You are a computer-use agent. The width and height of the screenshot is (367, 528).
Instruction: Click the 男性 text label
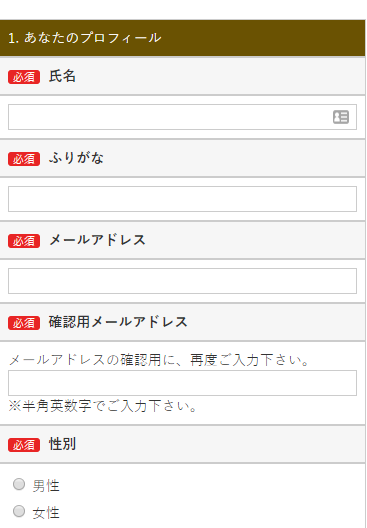pos(46,486)
